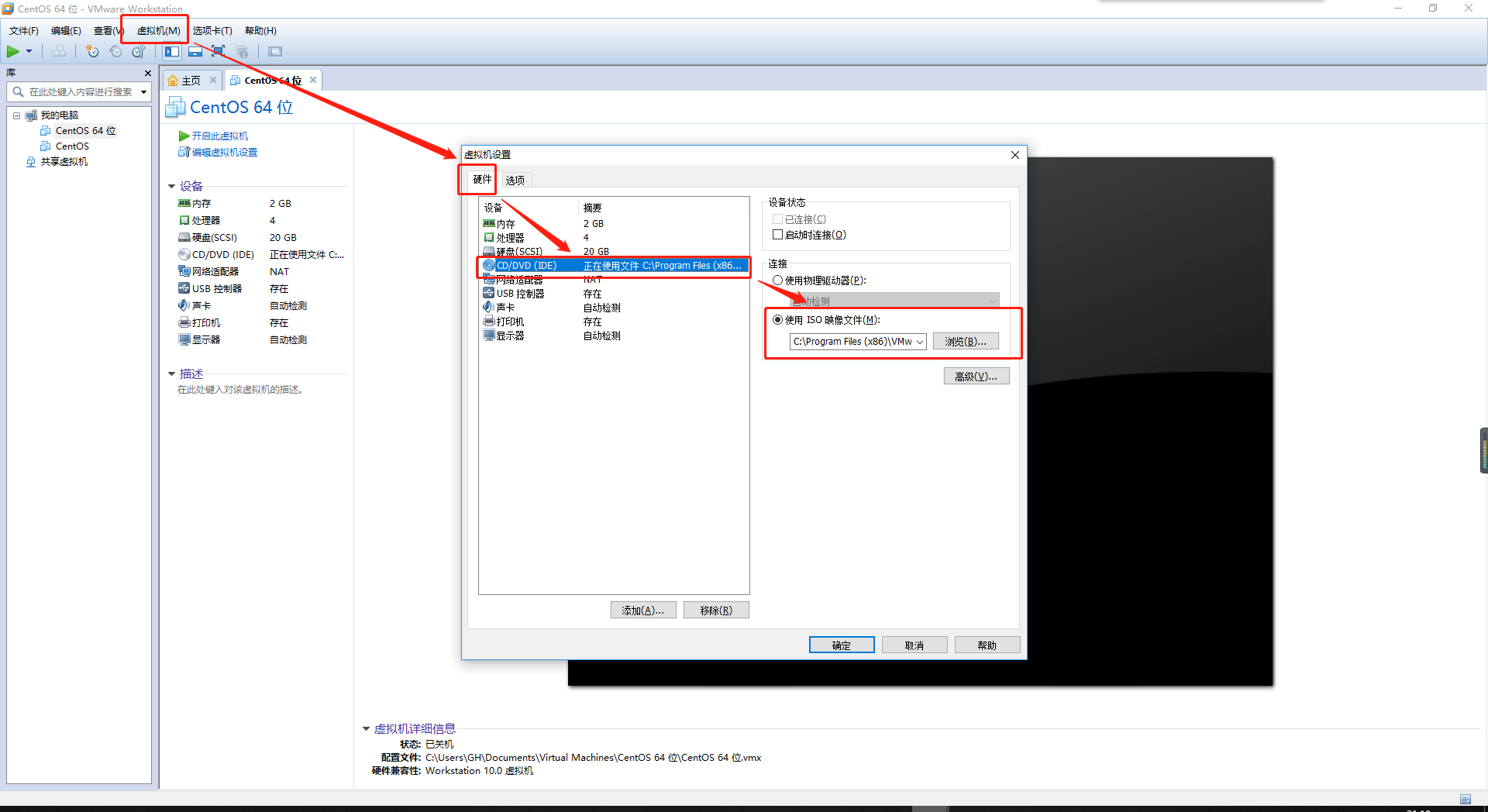
Task: Close the CentOS 64 位 tab
Action: 313,80
